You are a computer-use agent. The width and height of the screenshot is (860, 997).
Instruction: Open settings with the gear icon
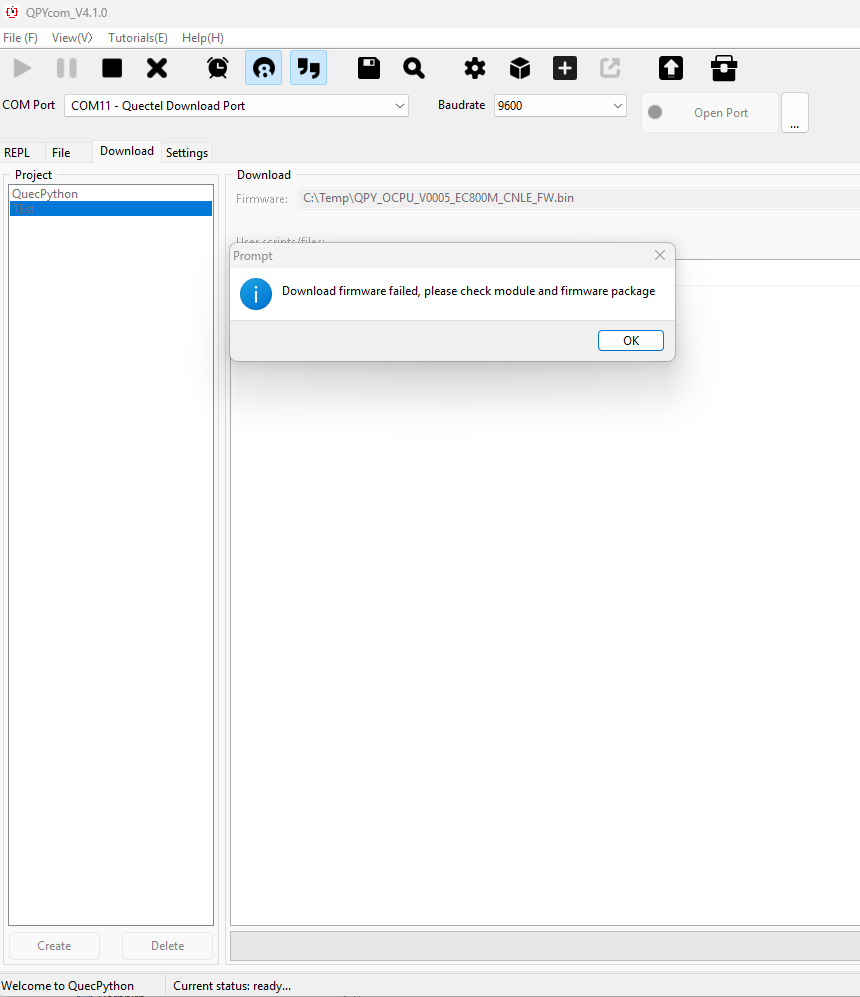click(x=474, y=68)
